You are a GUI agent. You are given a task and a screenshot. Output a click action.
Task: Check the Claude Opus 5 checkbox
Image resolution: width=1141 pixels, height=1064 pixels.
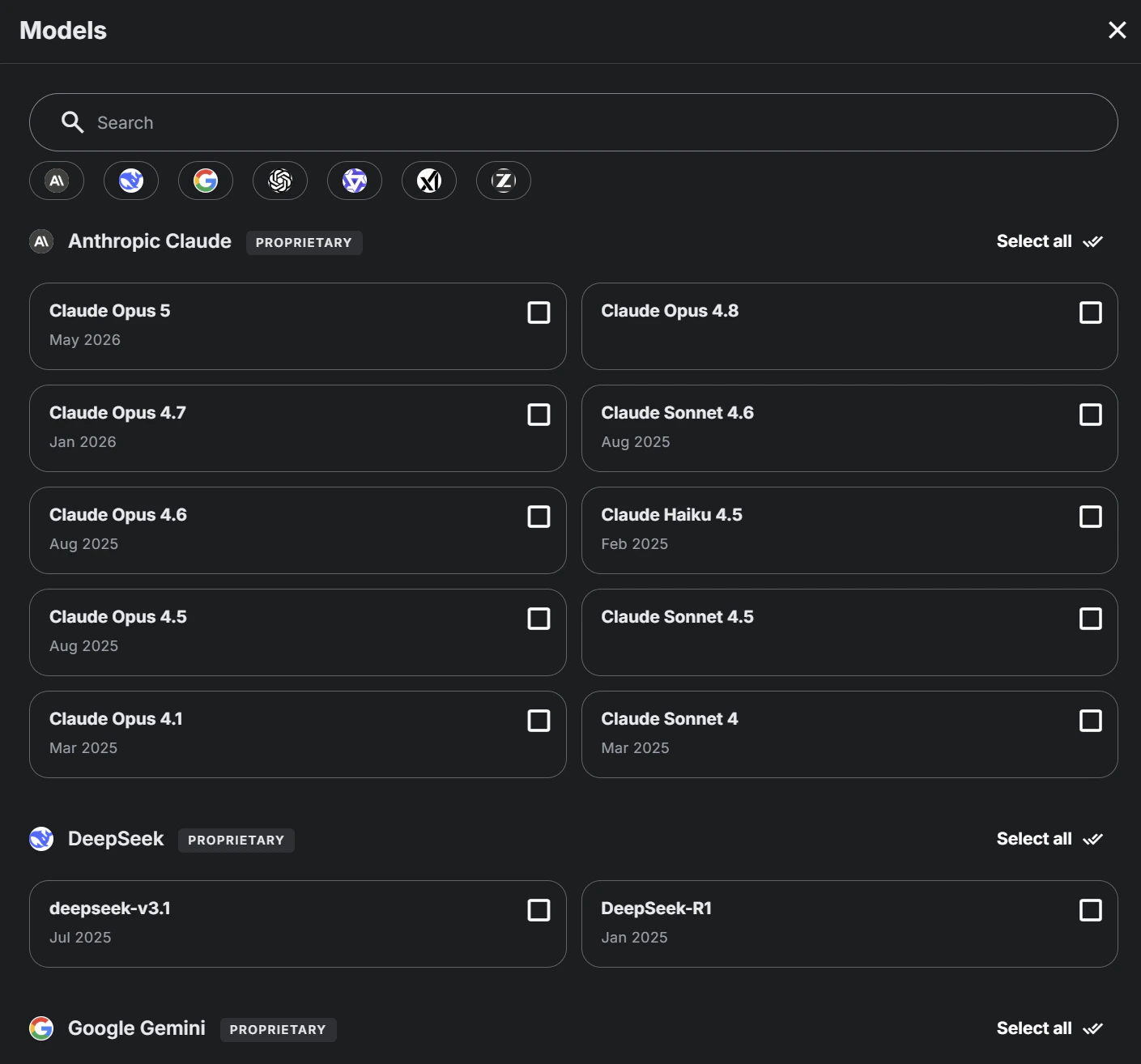point(539,313)
